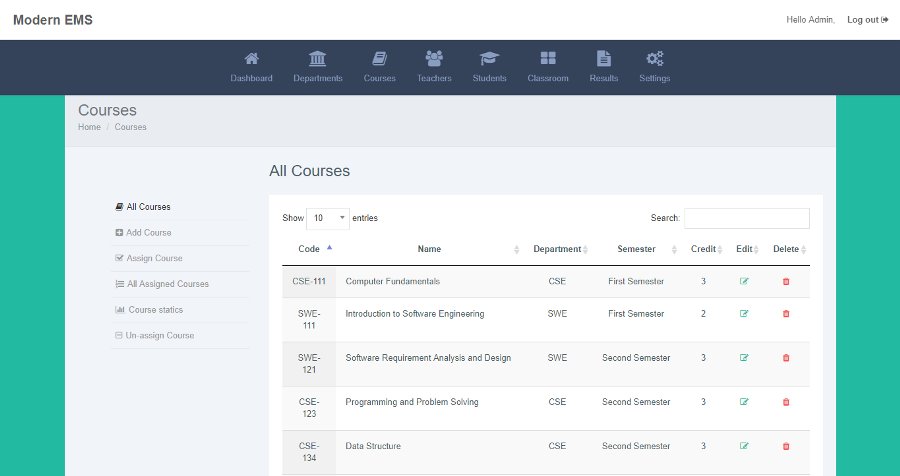Select Assign Course sidebar item
The width and height of the screenshot is (900, 476).
click(154, 258)
